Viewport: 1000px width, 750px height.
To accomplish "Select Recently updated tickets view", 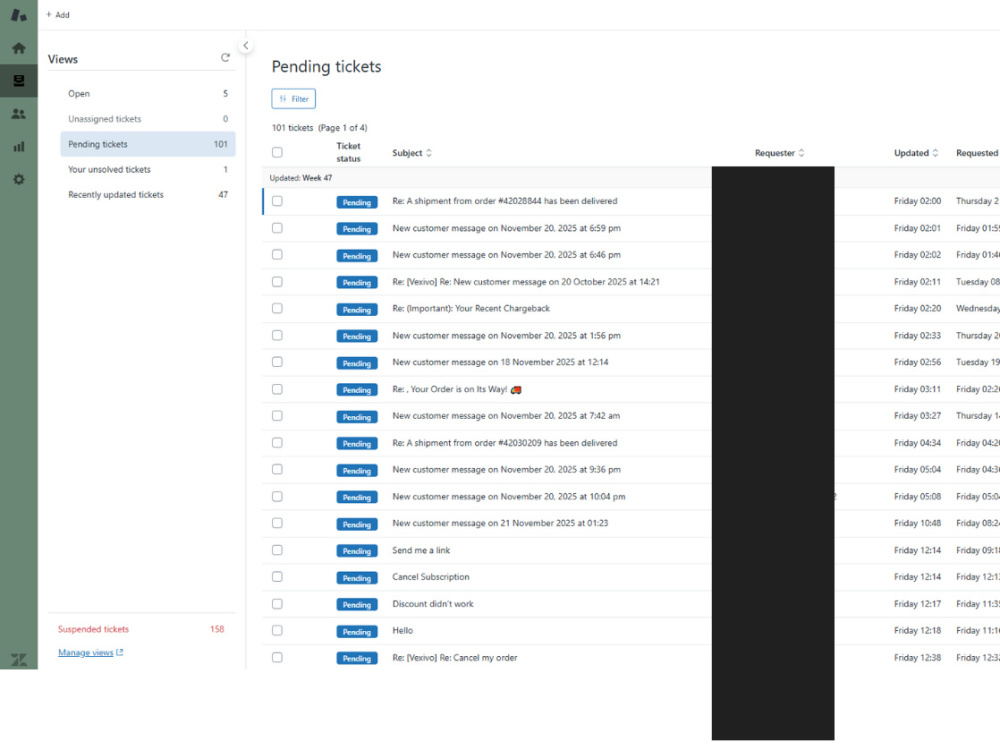I will tap(148, 195).
